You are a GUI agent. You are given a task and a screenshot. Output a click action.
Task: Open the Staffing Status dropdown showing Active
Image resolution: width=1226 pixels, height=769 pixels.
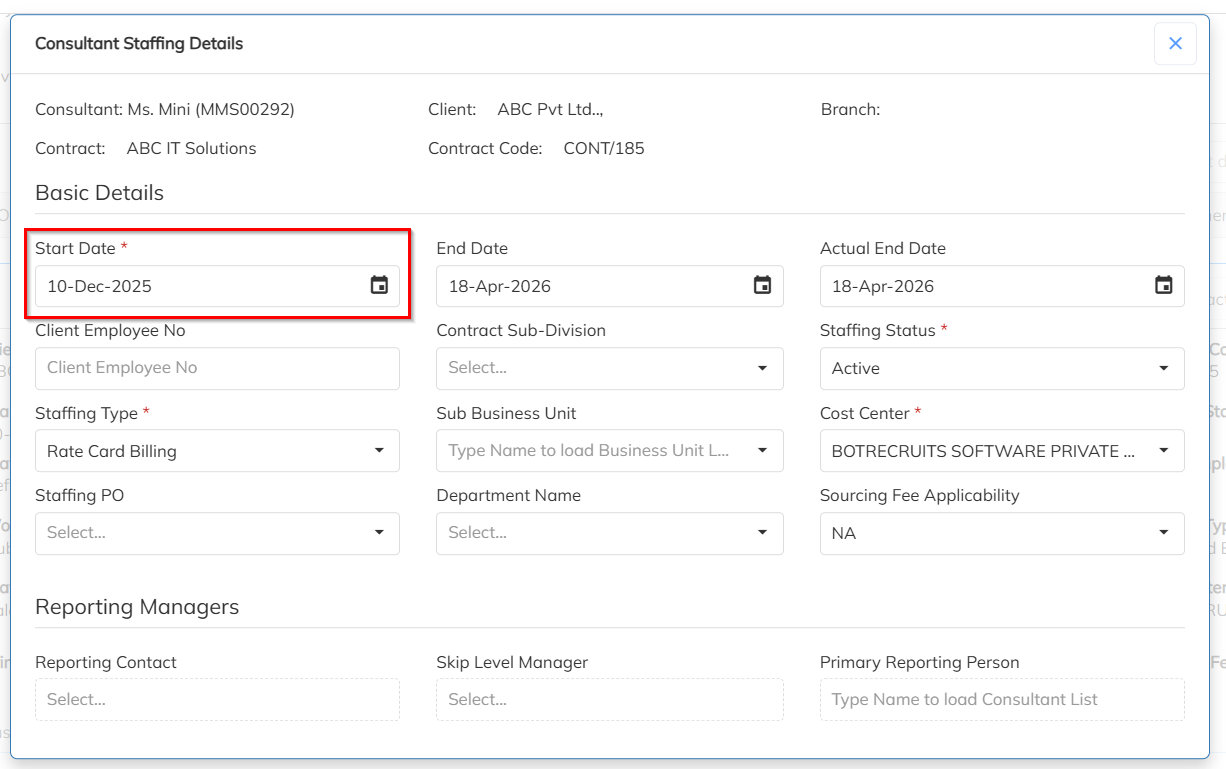click(1163, 368)
